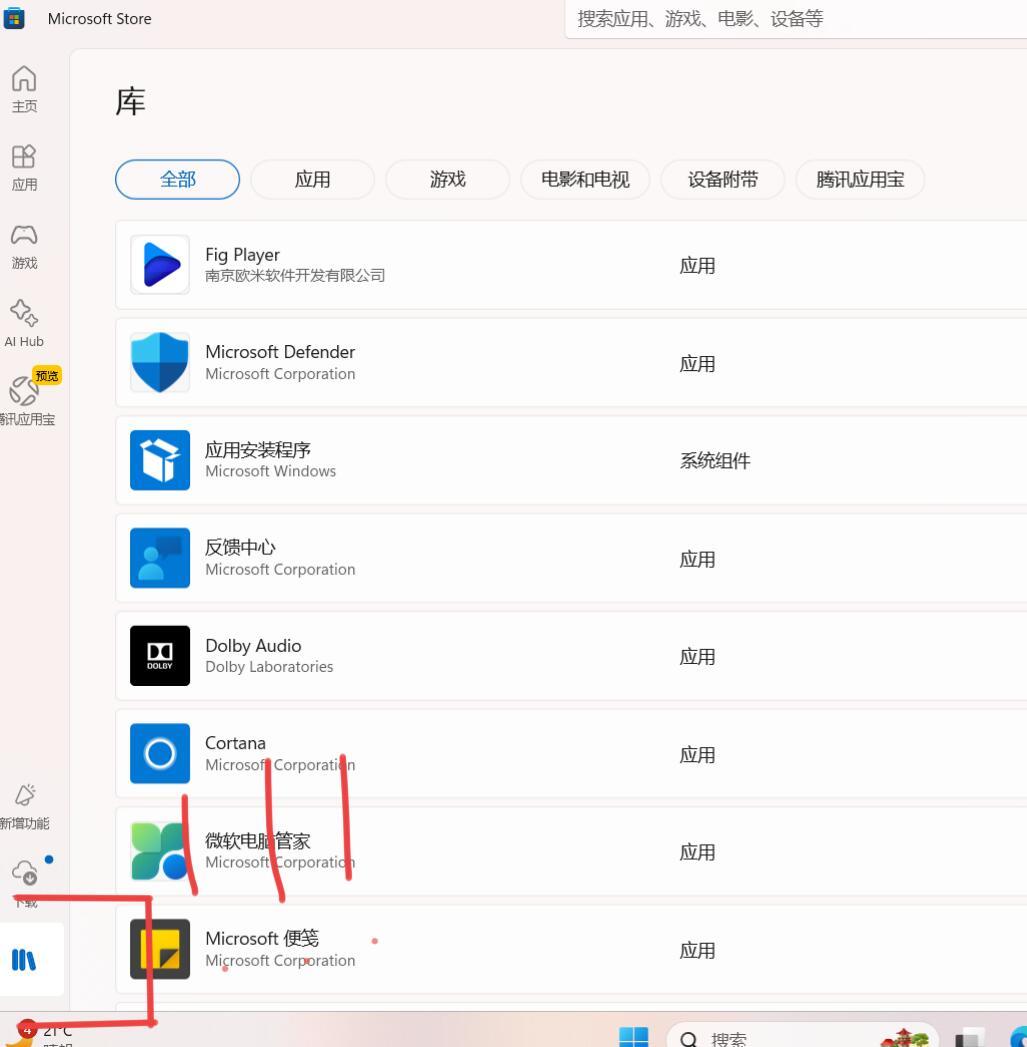Open the Downloads cloud icon
Viewport: 1027px width, 1047px height.
point(25,872)
